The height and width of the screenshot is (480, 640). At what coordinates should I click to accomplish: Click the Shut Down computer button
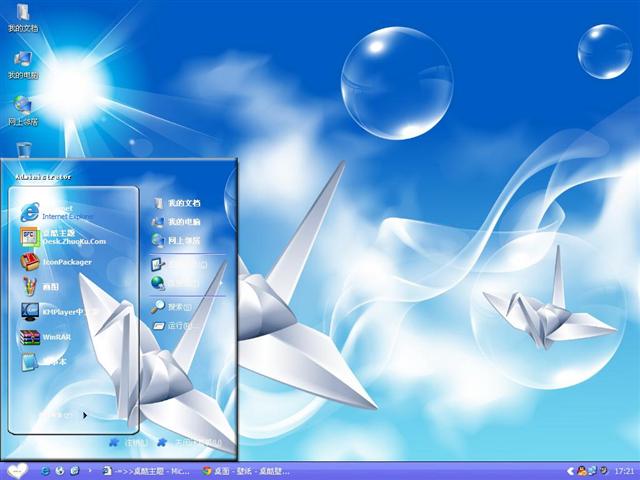190,442
